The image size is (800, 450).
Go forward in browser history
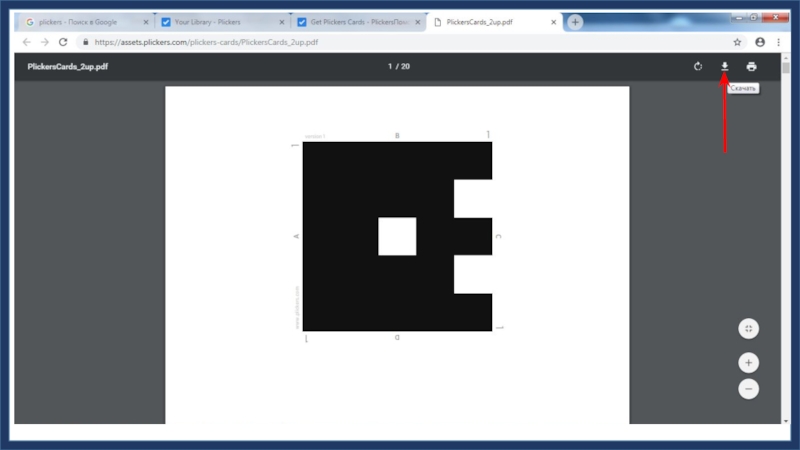[45, 42]
